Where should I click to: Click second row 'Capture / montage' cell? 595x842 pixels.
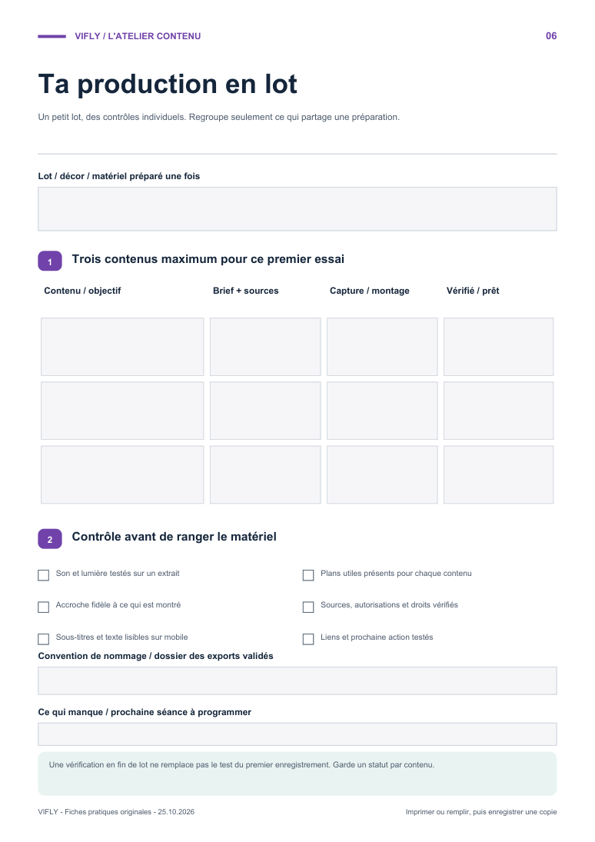[382, 411]
